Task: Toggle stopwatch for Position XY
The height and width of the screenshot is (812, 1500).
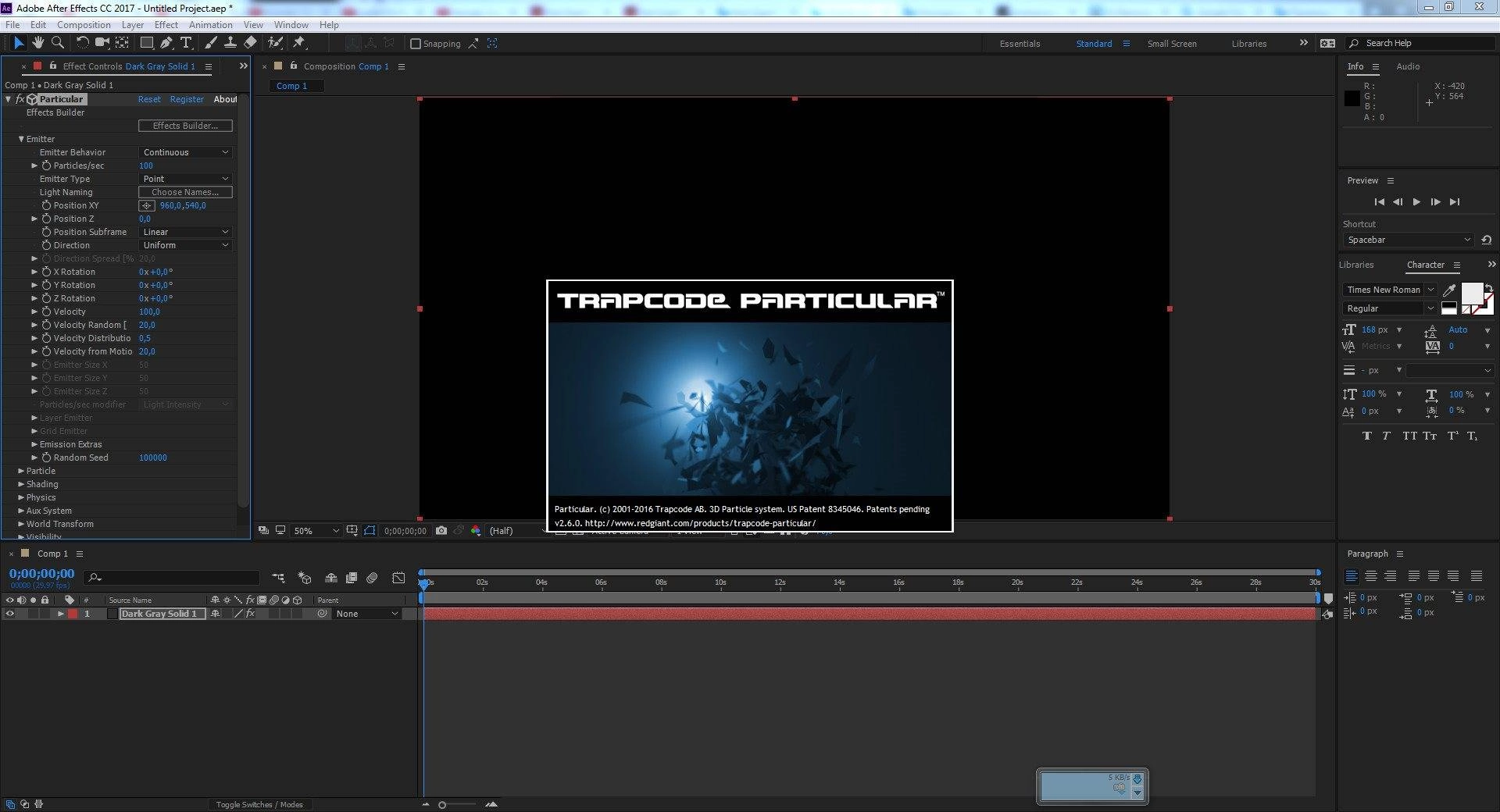Action: [x=46, y=205]
